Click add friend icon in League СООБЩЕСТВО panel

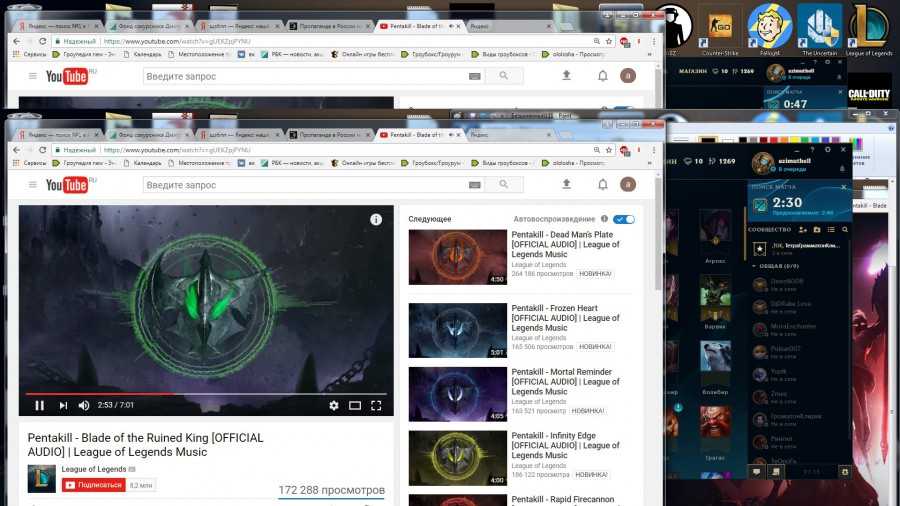pyautogui.click(x=803, y=230)
